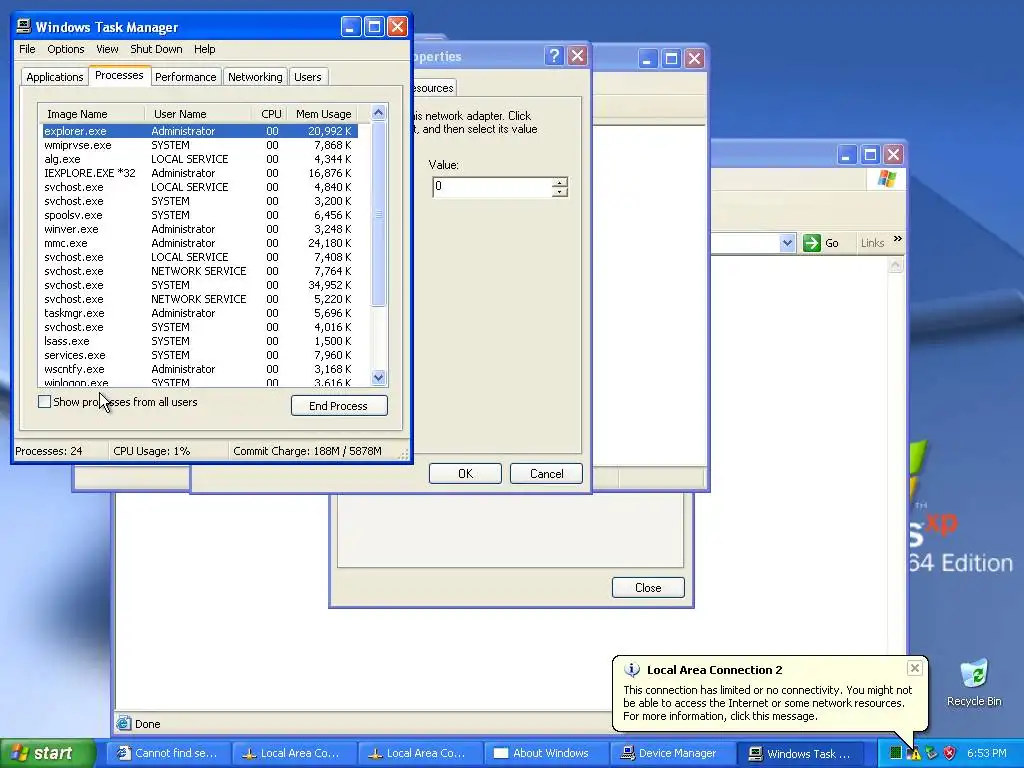Toggle Show processes from all users checkbox
Viewport: 1024px width, 768px height.
[44, 402]
